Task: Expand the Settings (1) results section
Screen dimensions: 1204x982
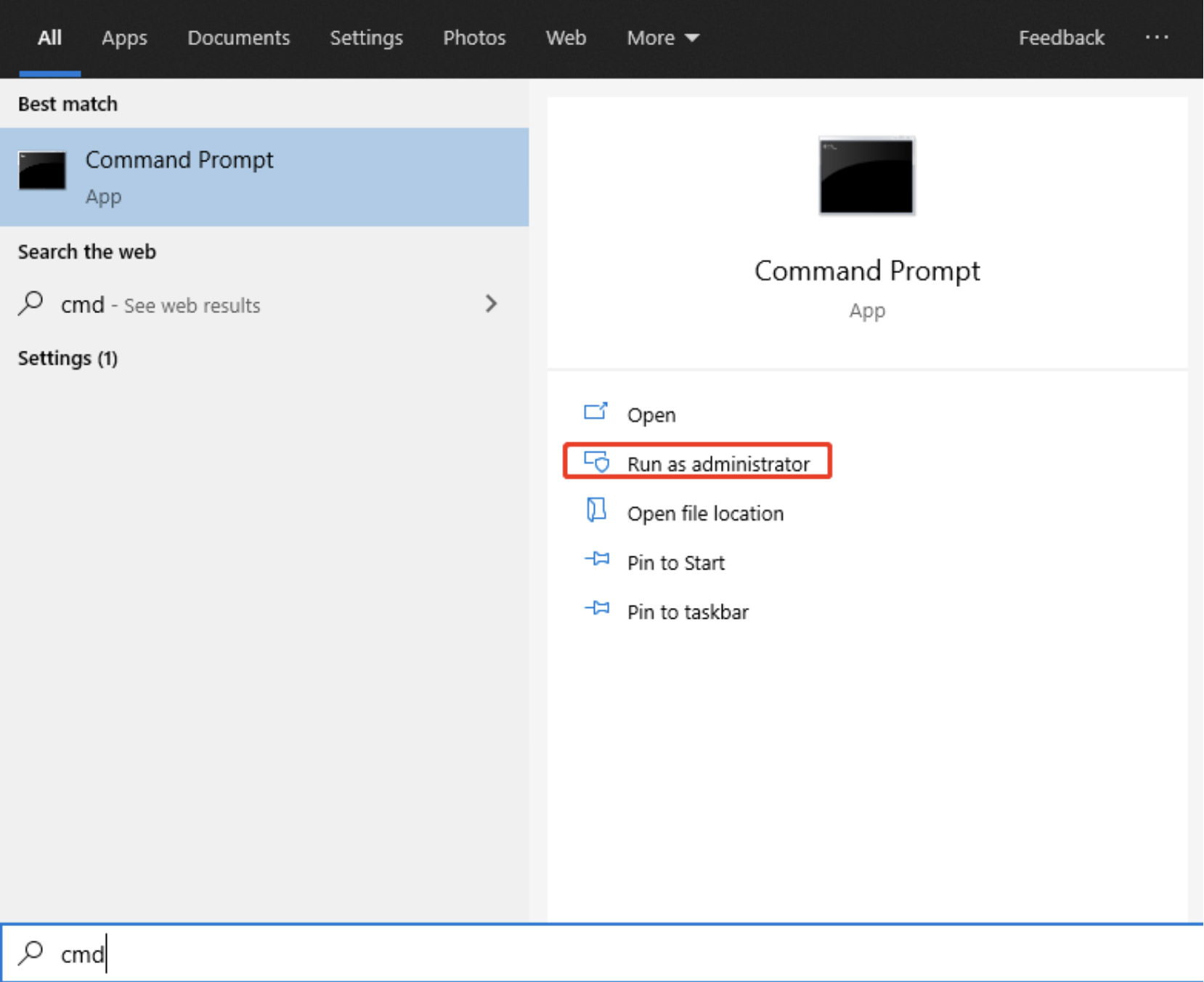Action: pyautogui.click(x=68, y=357)
